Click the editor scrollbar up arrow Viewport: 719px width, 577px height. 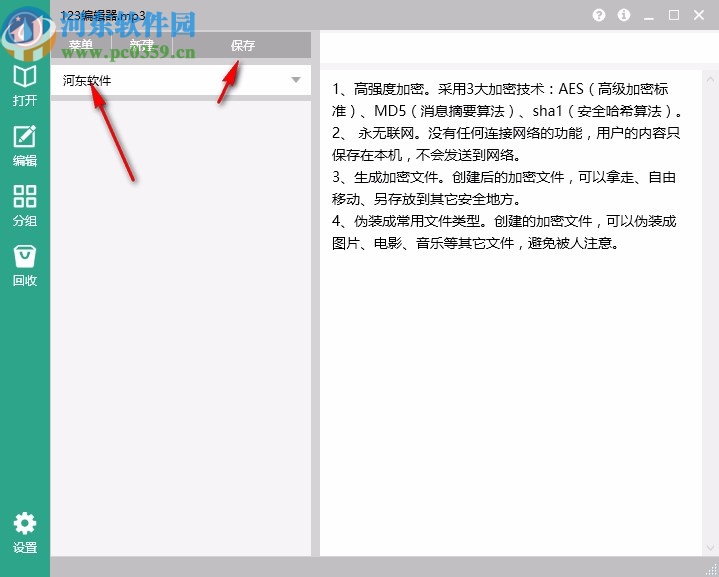tap(710, 79)
